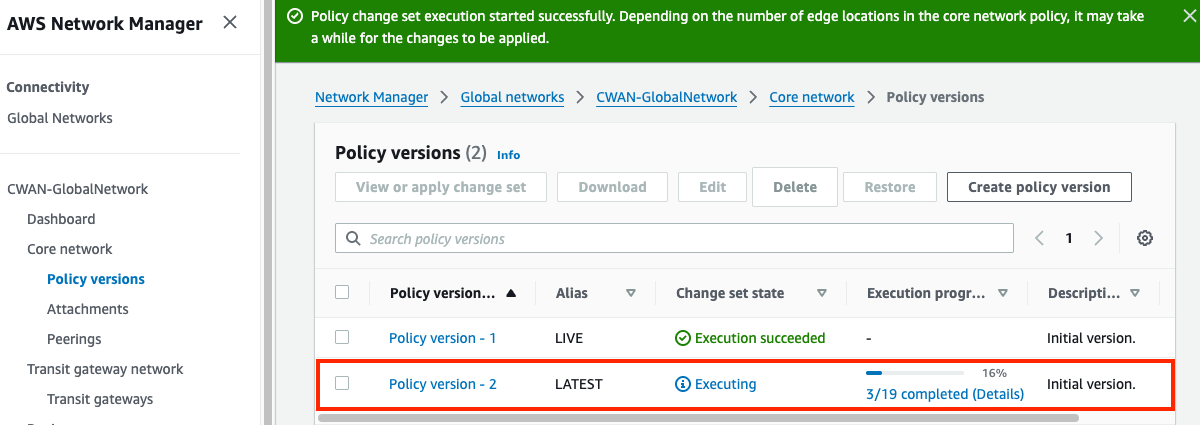The height and width of the screenshot is (425, 1200).
Task: Go to next page arrow
Action: [1099, 238]
